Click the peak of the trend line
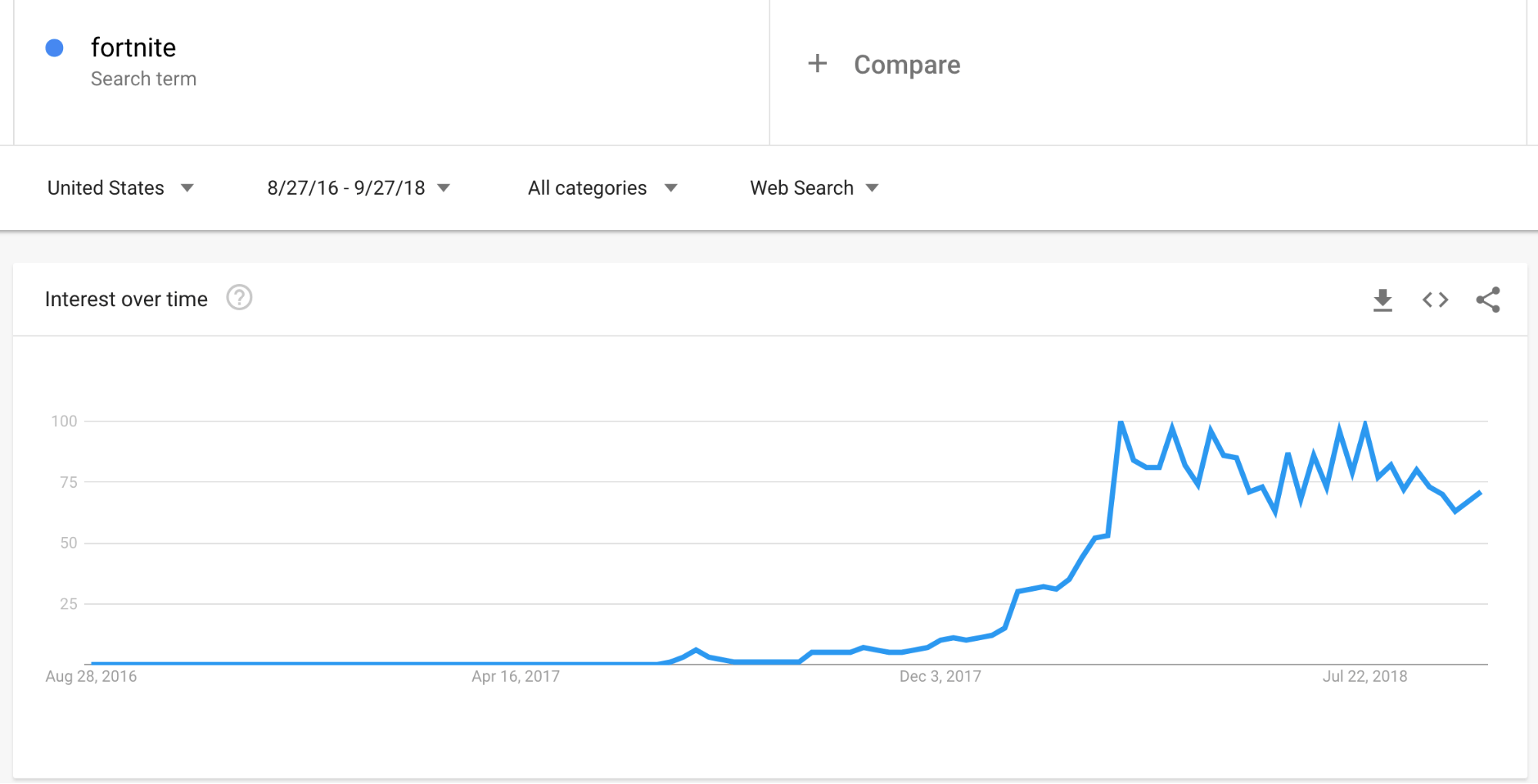This screenshot has width=1538, height=784. 1122,421
